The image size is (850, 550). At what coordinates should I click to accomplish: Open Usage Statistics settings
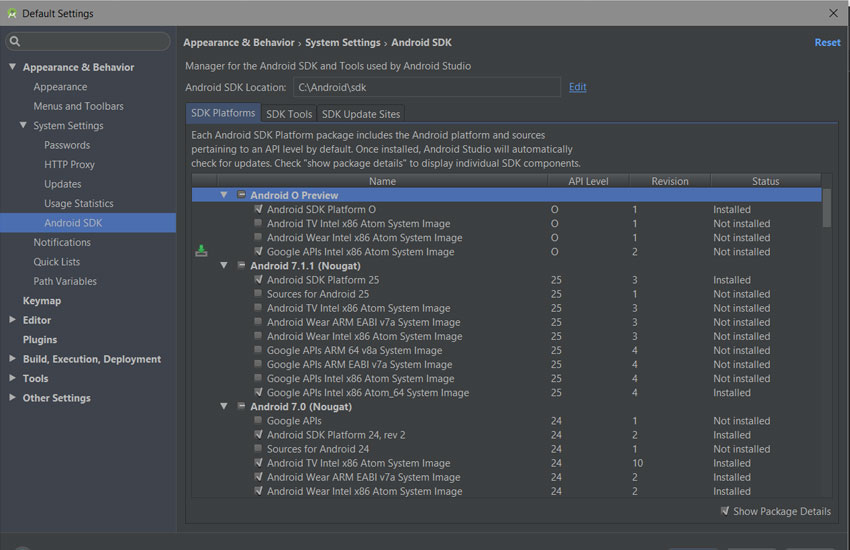(79, 204)
